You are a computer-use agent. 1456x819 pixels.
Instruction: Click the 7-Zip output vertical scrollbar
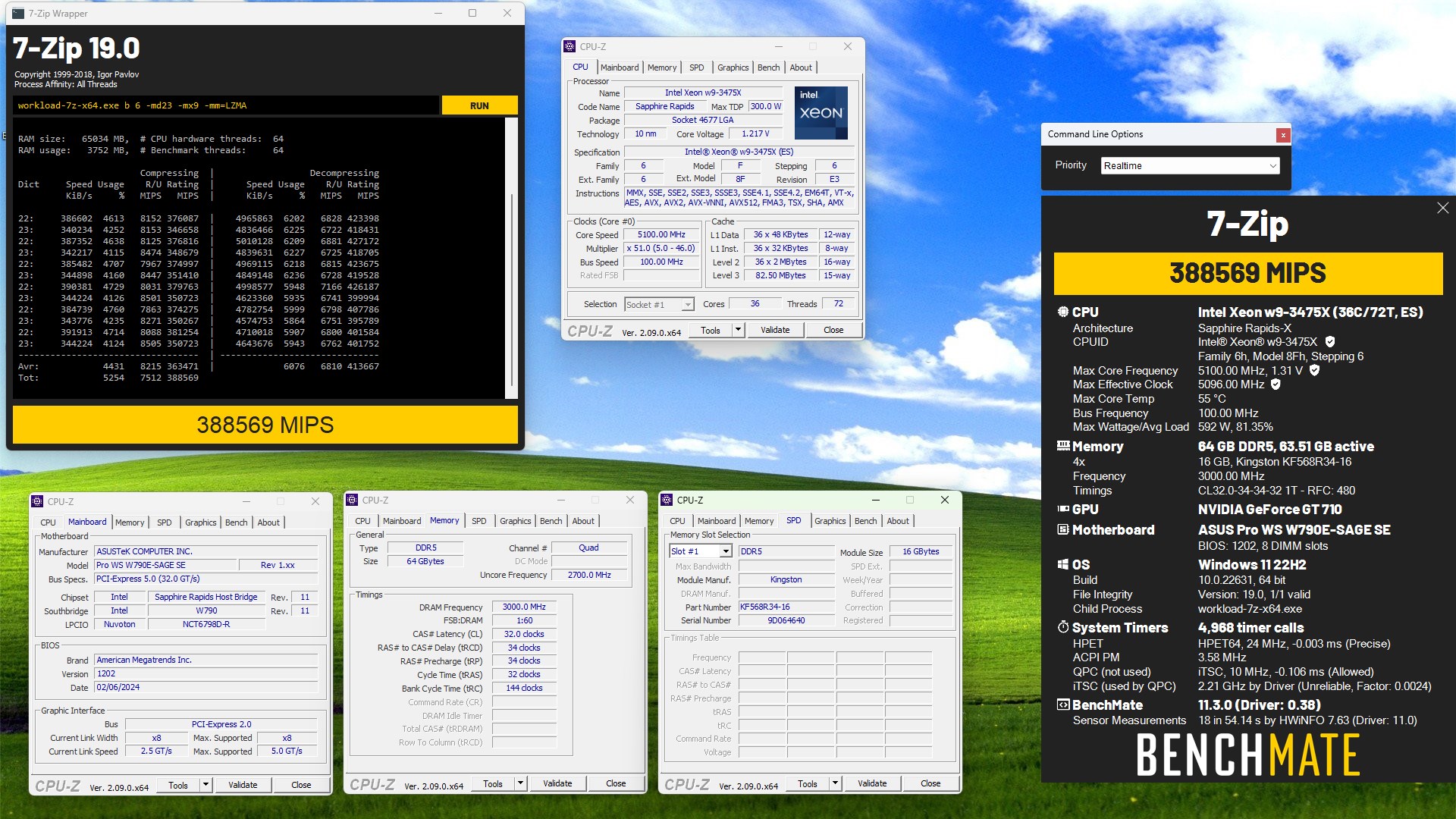coord(512,258)
